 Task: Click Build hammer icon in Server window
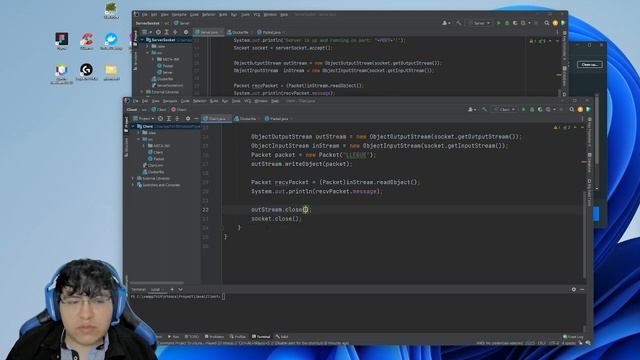coord(459,23)
